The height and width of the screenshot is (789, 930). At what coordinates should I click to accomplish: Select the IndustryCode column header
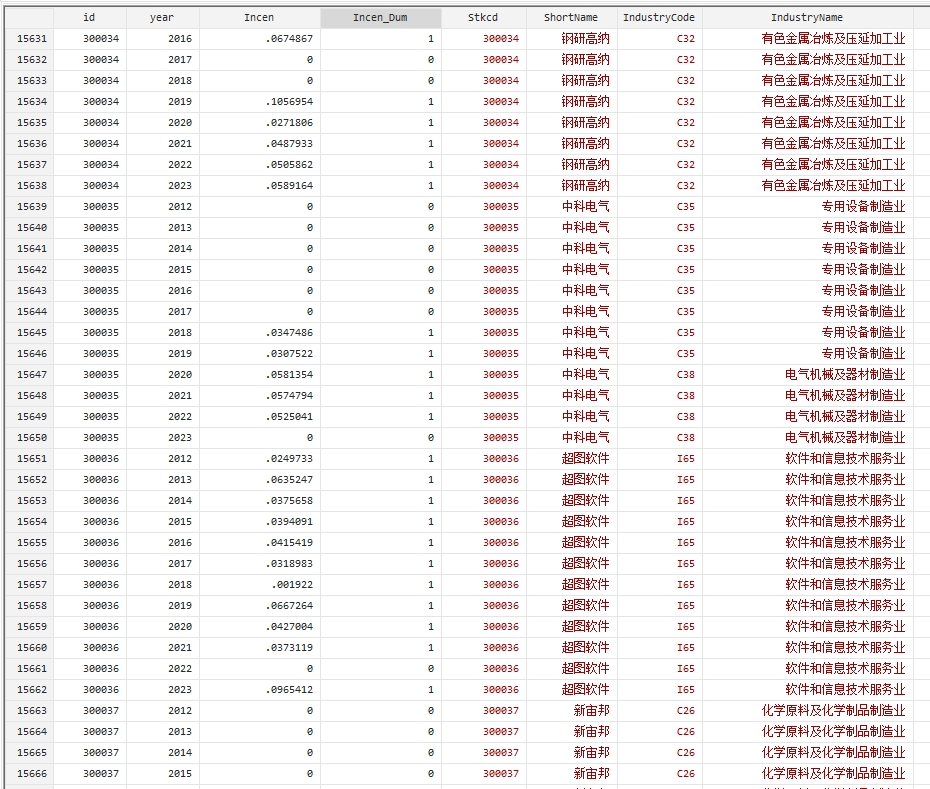pos(659,17)
